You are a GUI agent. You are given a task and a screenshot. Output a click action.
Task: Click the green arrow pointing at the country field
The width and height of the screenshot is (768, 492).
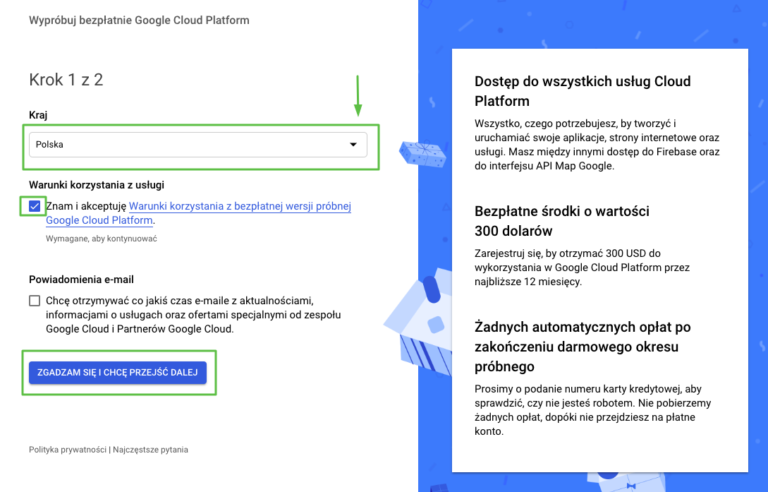point(358,98)
